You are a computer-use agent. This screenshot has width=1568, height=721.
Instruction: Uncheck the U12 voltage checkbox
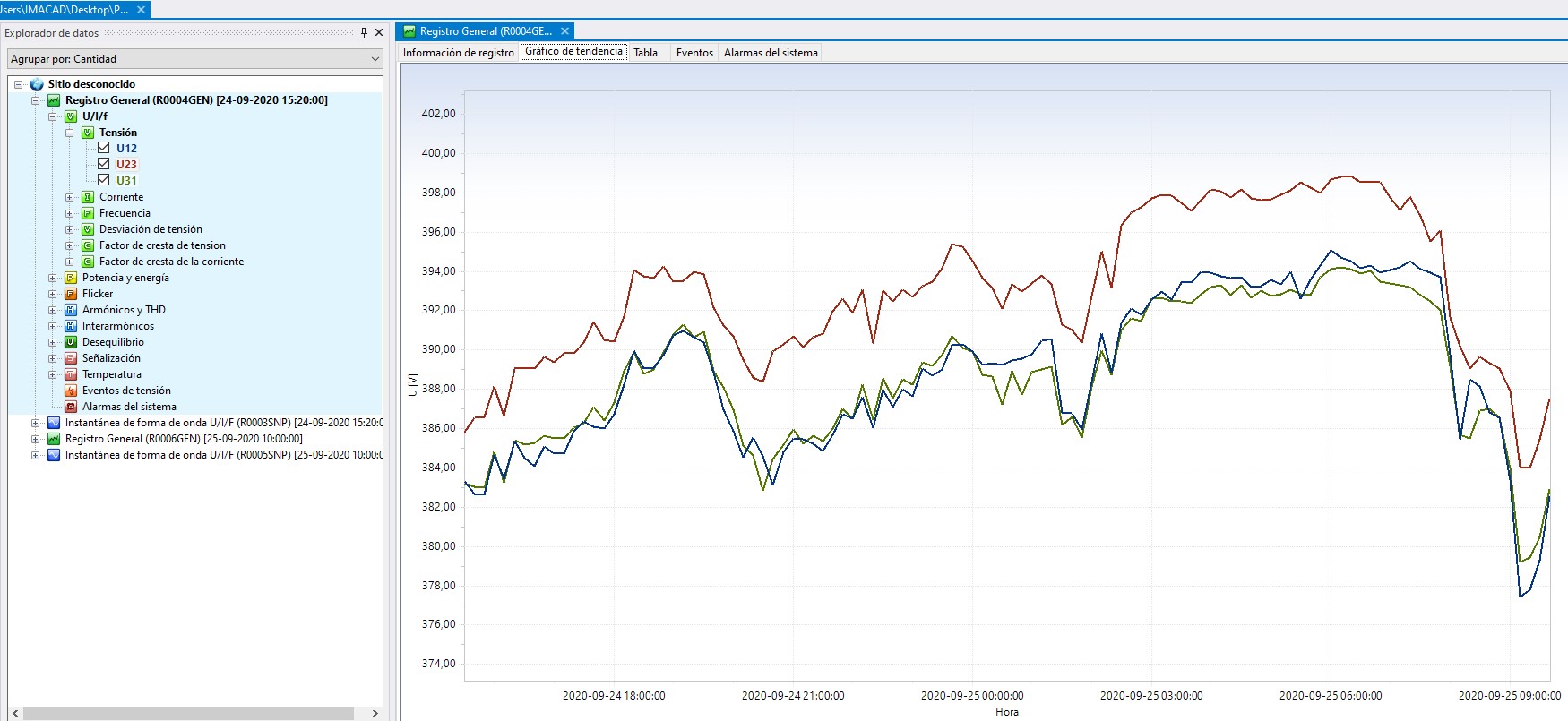coord(104,148)
